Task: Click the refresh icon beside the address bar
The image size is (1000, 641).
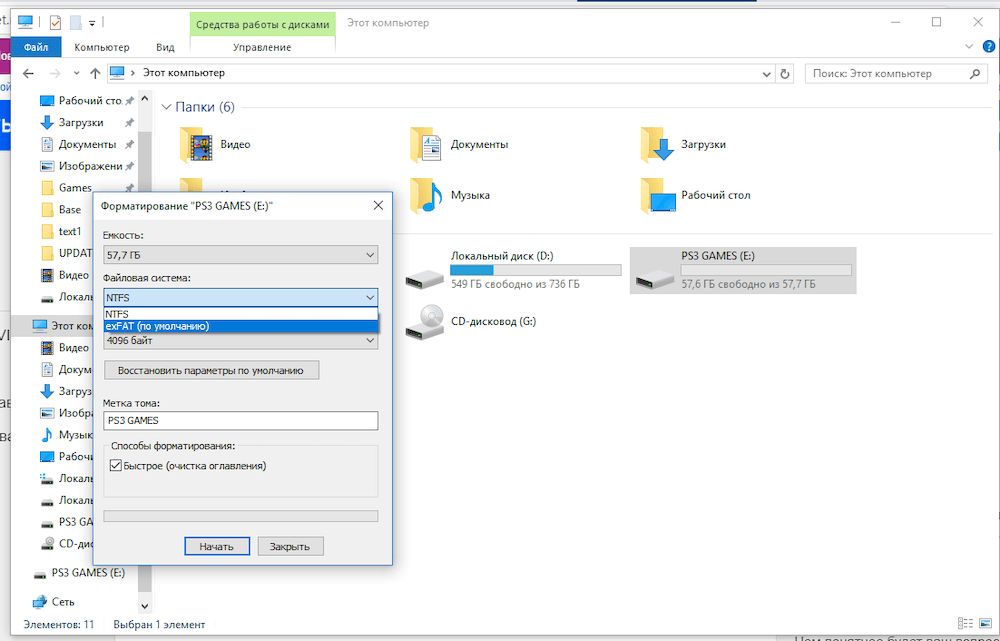Action: [x=785, y=73]
